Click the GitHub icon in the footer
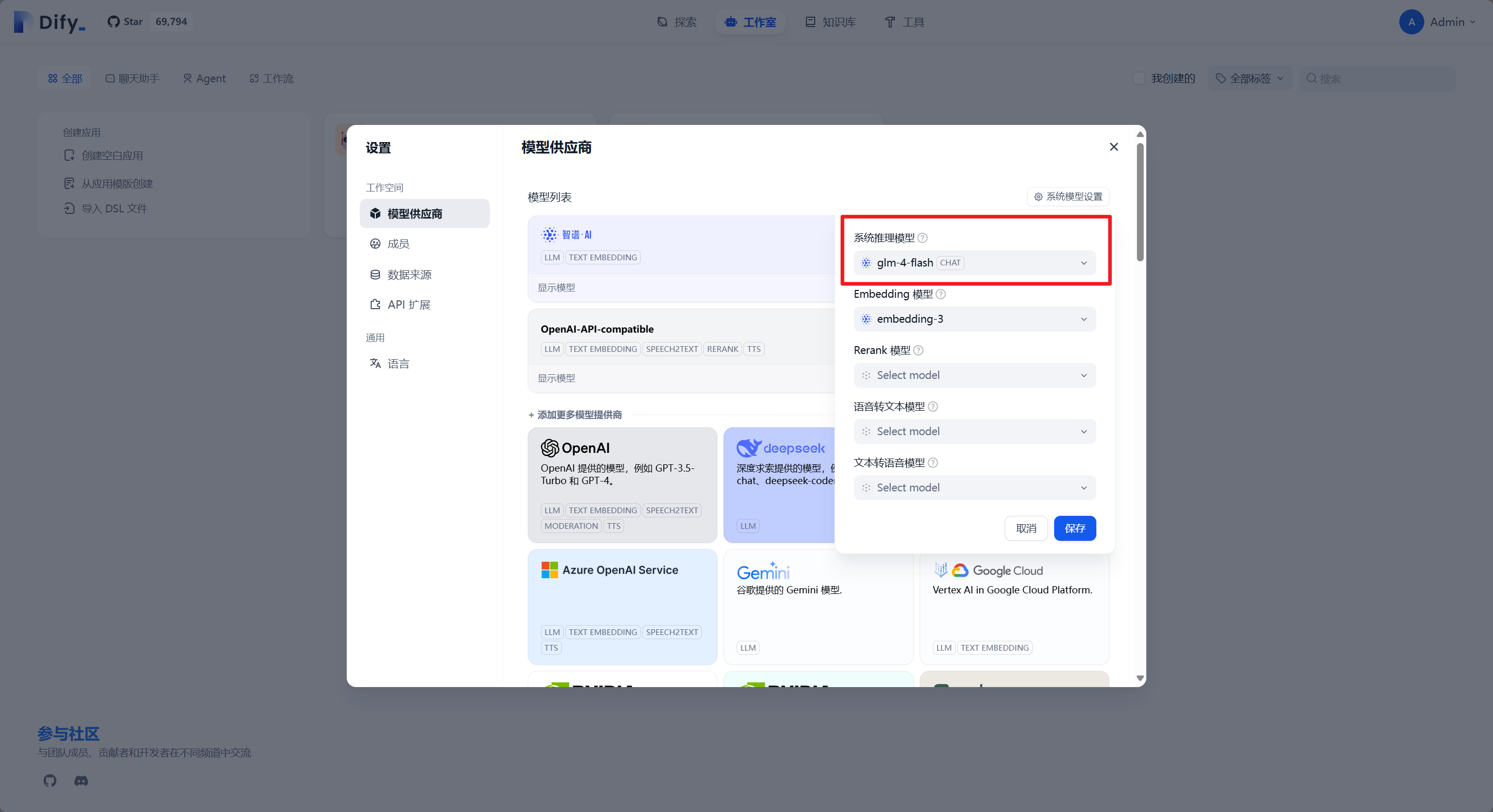Viewport: 1493px width, 812px height. coord(49,781)
